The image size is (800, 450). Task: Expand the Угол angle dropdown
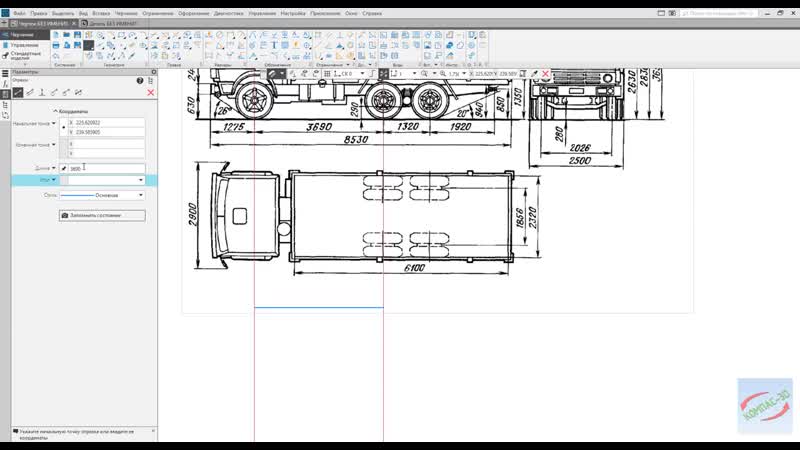141,180
